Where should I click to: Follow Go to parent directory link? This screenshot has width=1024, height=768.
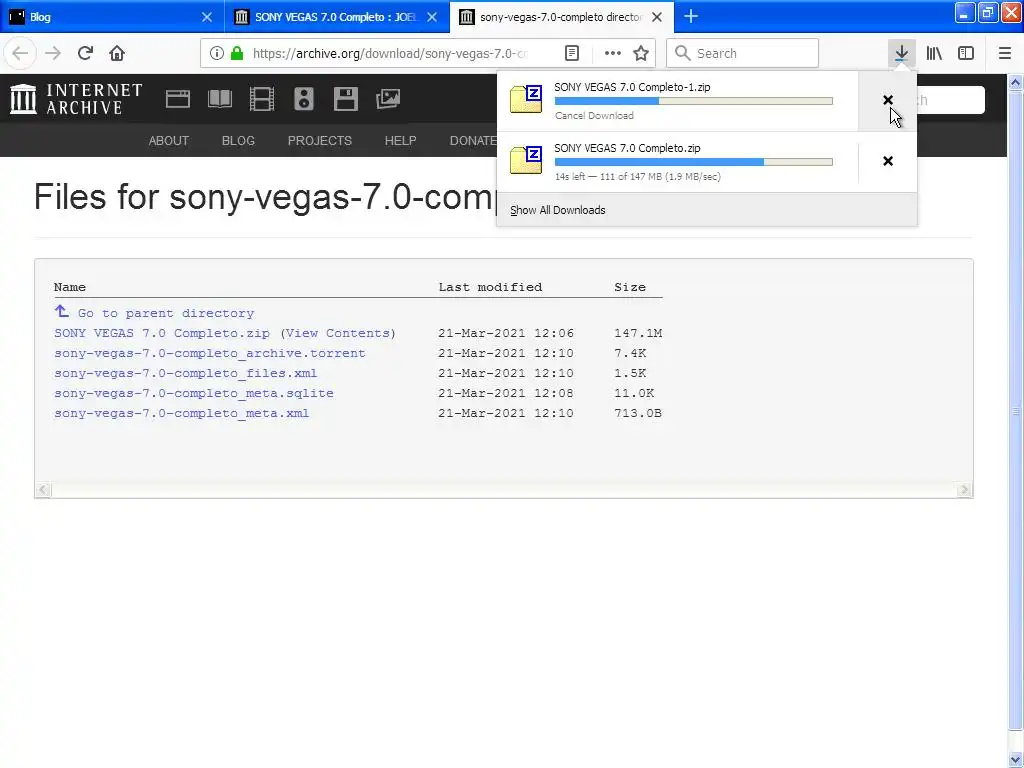point(166,313)
